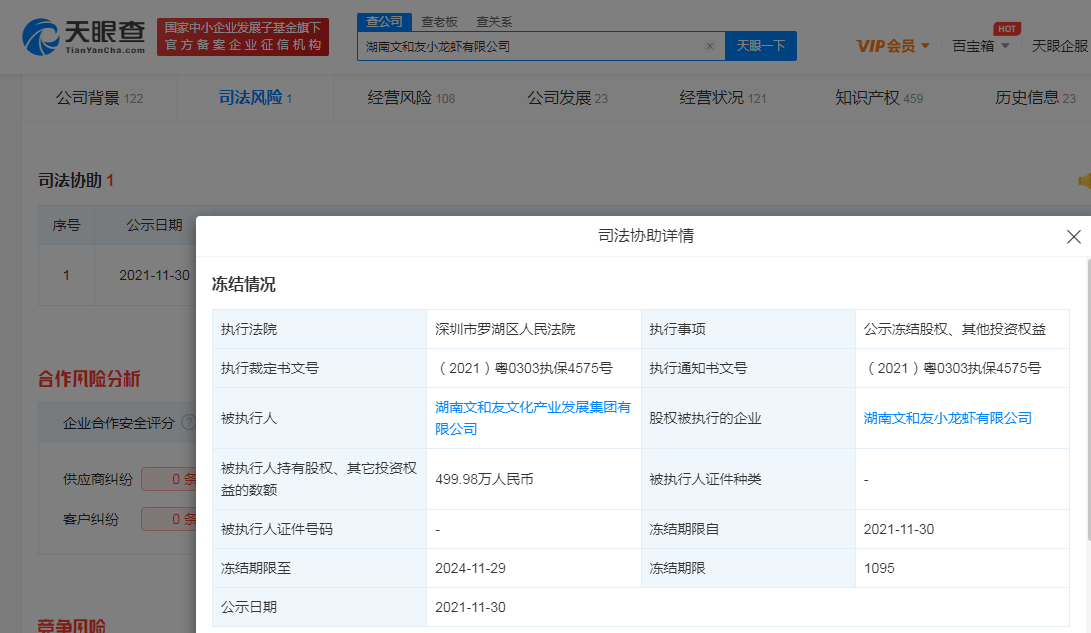Click the dialog's vertical scrollbar
1091x633 pixels.
[x=1088, y=401]
